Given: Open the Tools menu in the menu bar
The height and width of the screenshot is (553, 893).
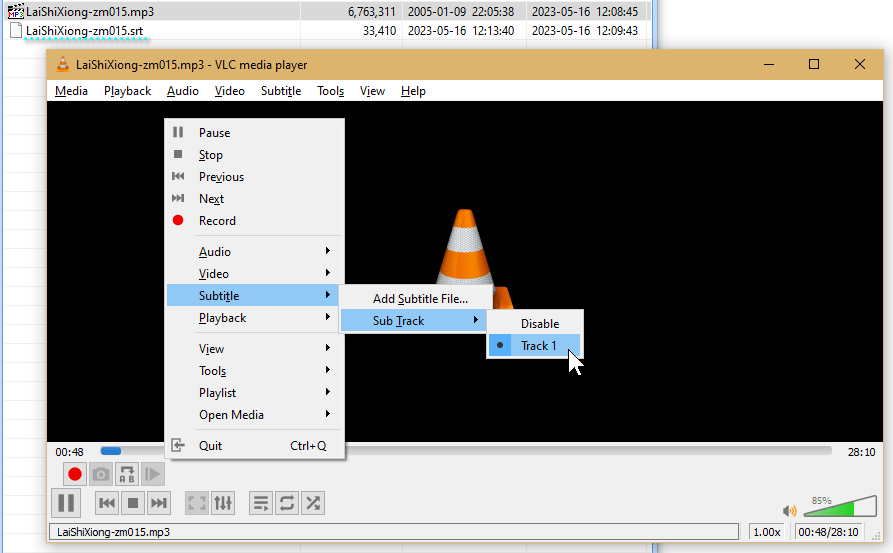Looking at the screenshot, I should (x=330, y=91).
